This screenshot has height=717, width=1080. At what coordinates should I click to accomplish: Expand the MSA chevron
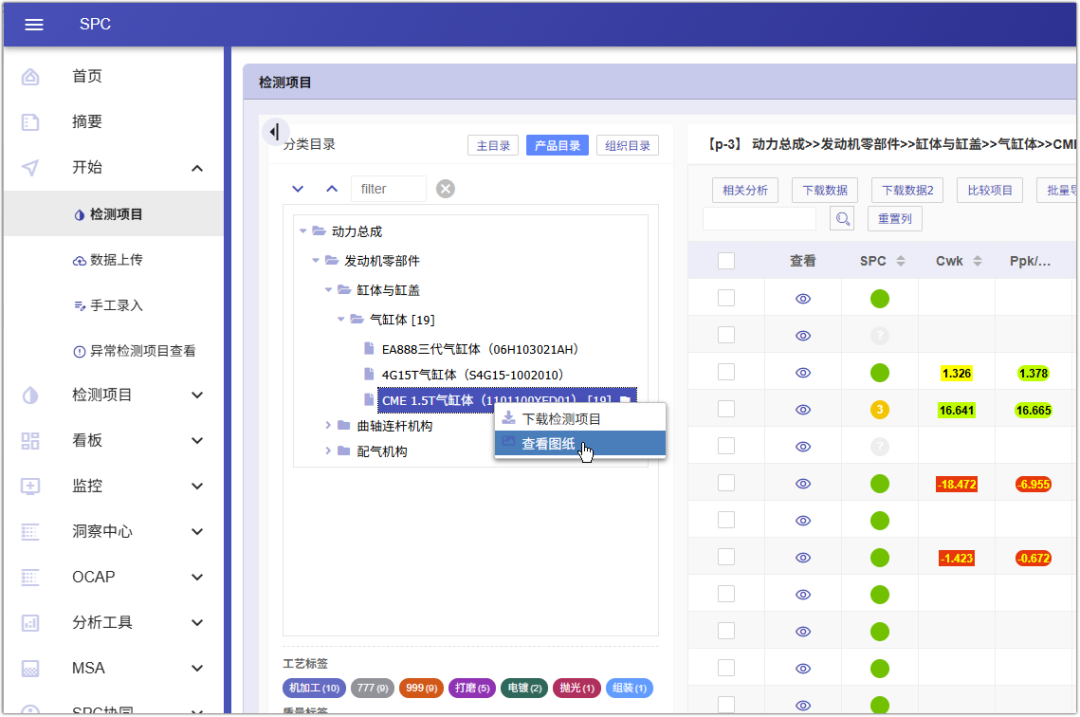click(x=197, y=668)
